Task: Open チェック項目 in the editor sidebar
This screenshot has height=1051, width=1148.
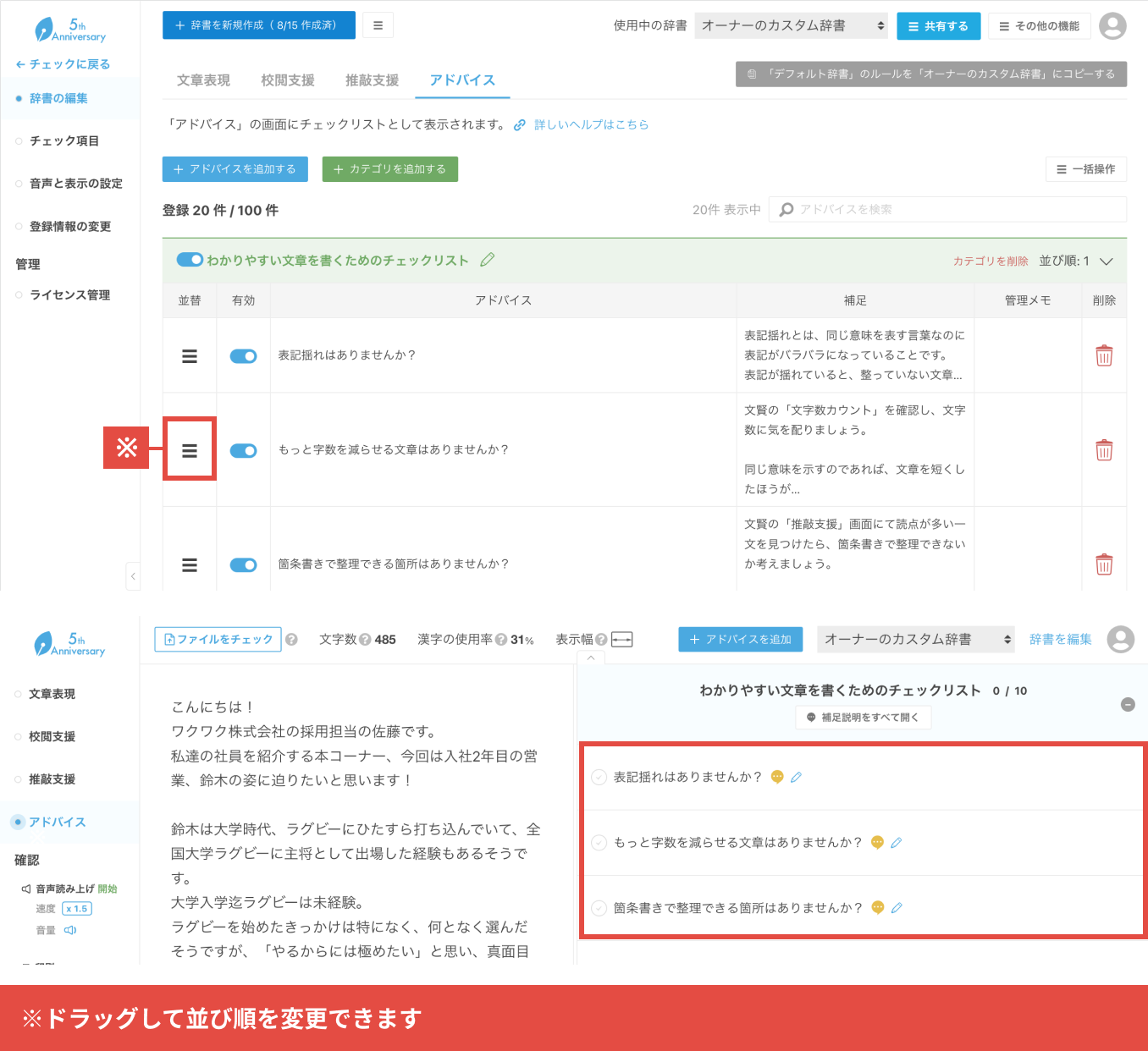Action: [64, 140]
